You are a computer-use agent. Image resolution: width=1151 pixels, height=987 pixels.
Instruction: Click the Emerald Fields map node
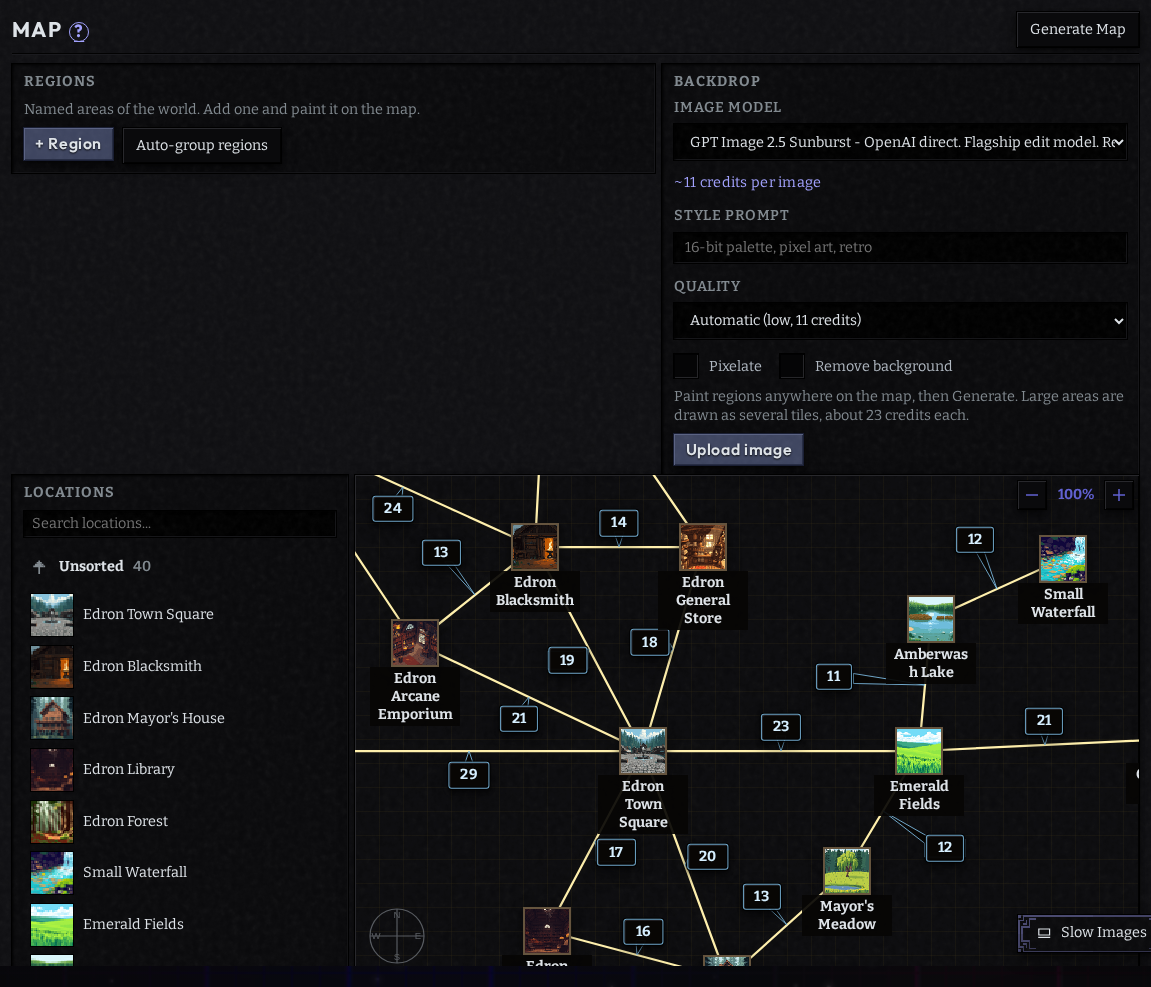pos(919,751)
